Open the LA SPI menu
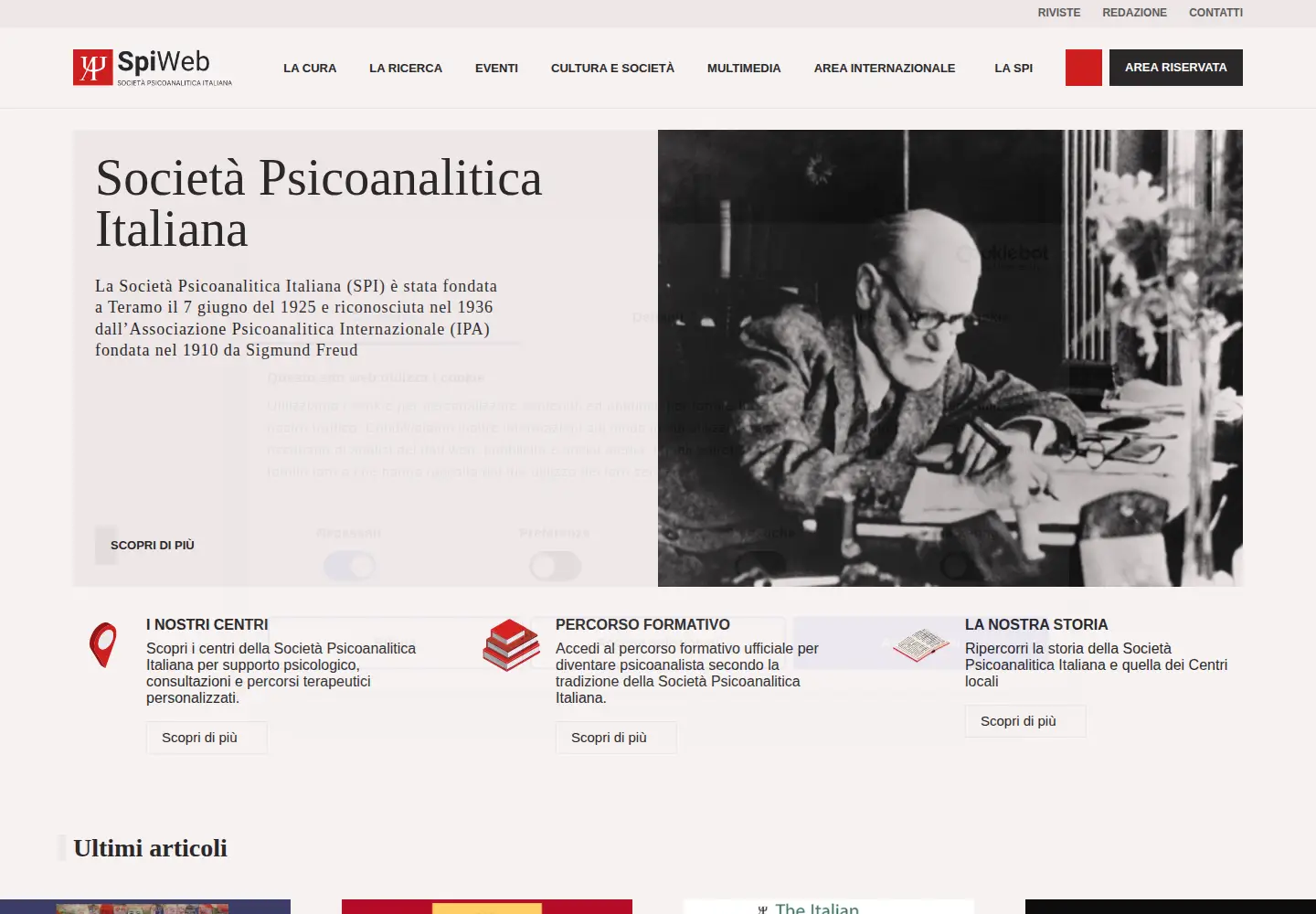 (1014, 69)
